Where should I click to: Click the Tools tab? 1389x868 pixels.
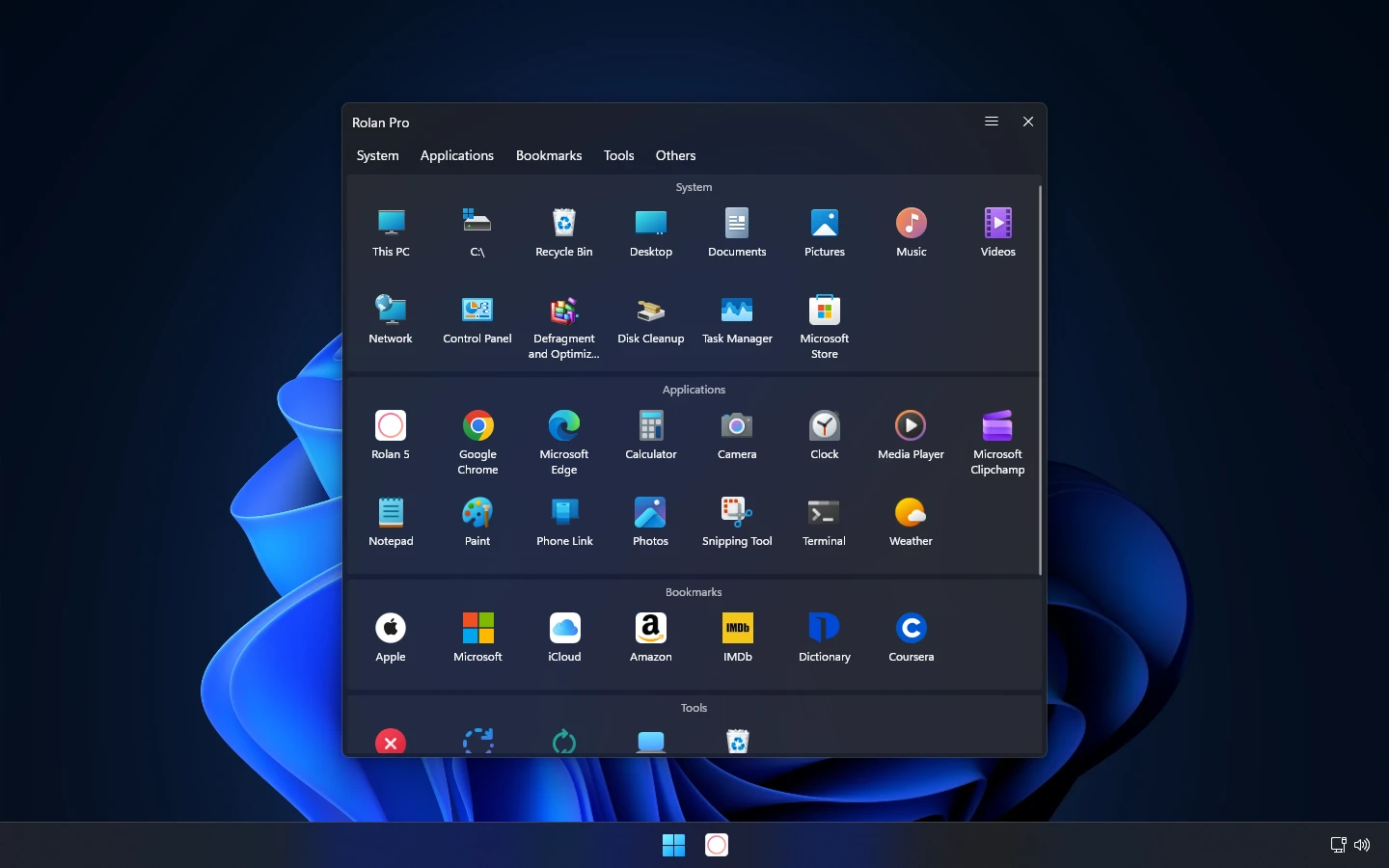[618, 155]
